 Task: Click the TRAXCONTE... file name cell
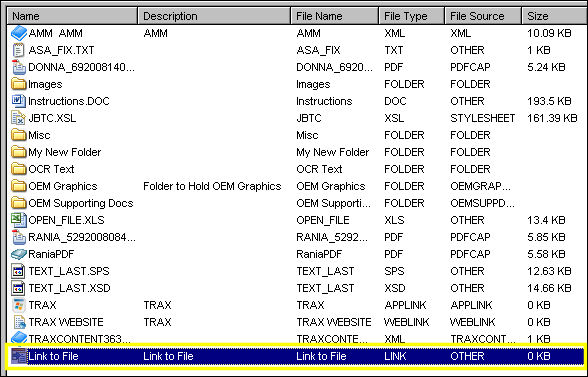(x=332, y=339)
